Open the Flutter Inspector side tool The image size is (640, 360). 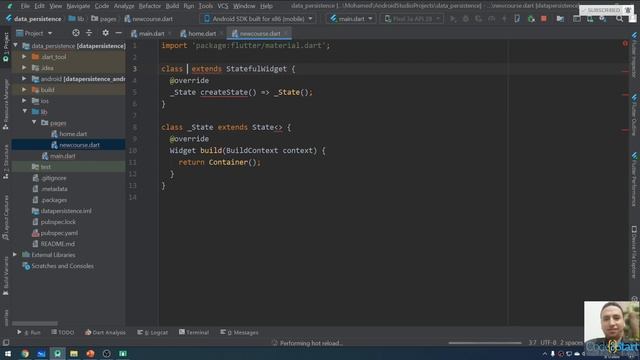(634, 55)
